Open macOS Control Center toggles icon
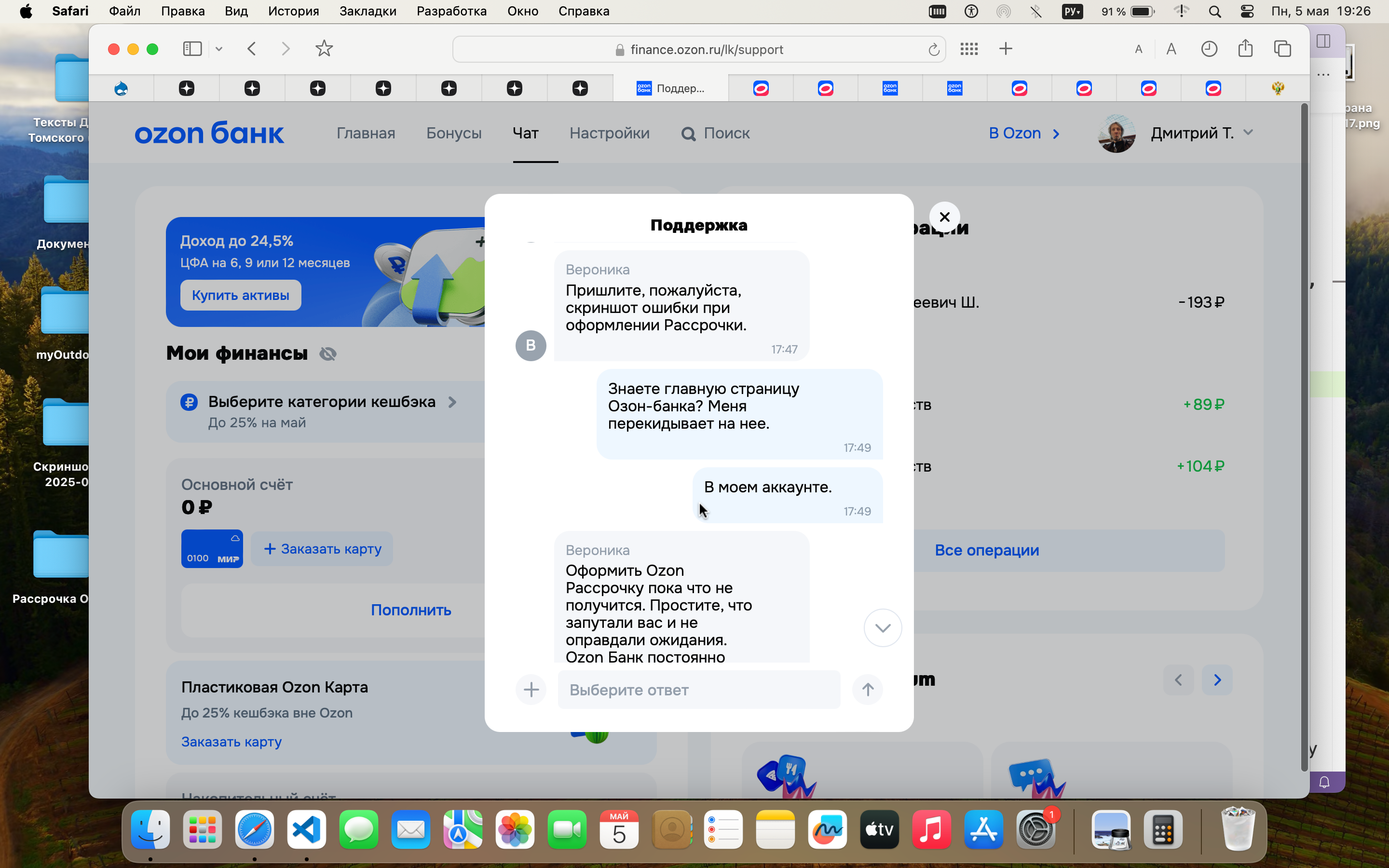This screenshot has height=868, width=1389. point(1247,12)
